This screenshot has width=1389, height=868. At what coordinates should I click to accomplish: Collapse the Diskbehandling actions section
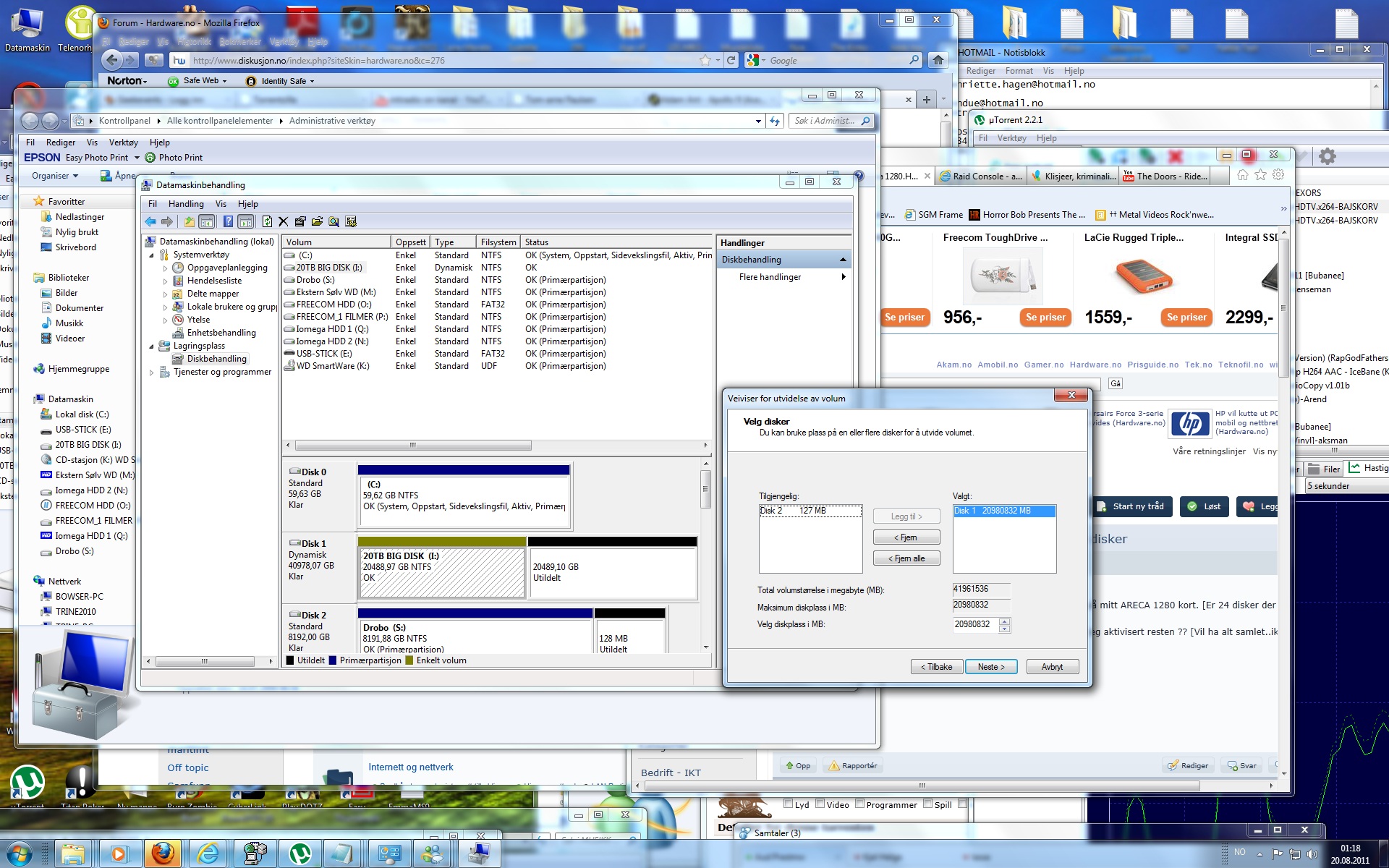pos(843,260)
